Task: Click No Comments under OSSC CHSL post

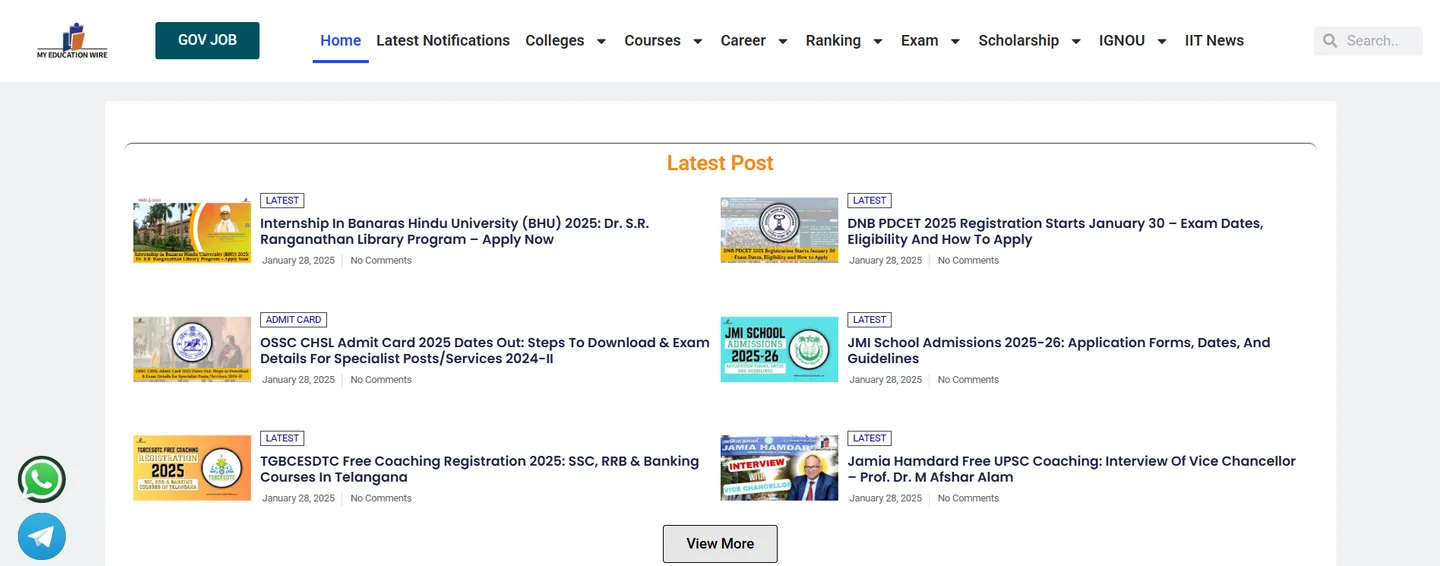Action: point(381,379)
